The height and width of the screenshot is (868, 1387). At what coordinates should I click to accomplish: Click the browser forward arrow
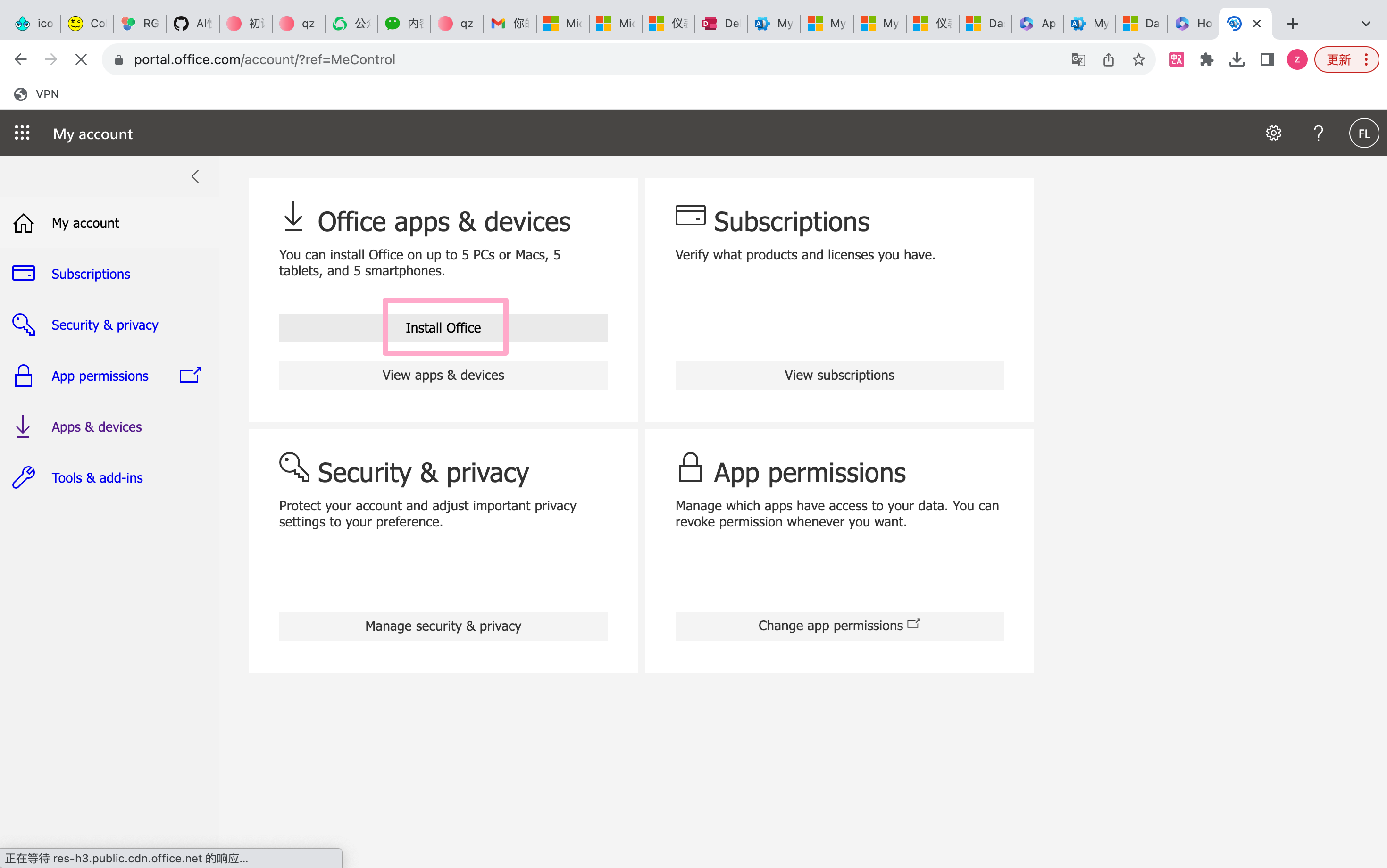click(x=50, y=59)
